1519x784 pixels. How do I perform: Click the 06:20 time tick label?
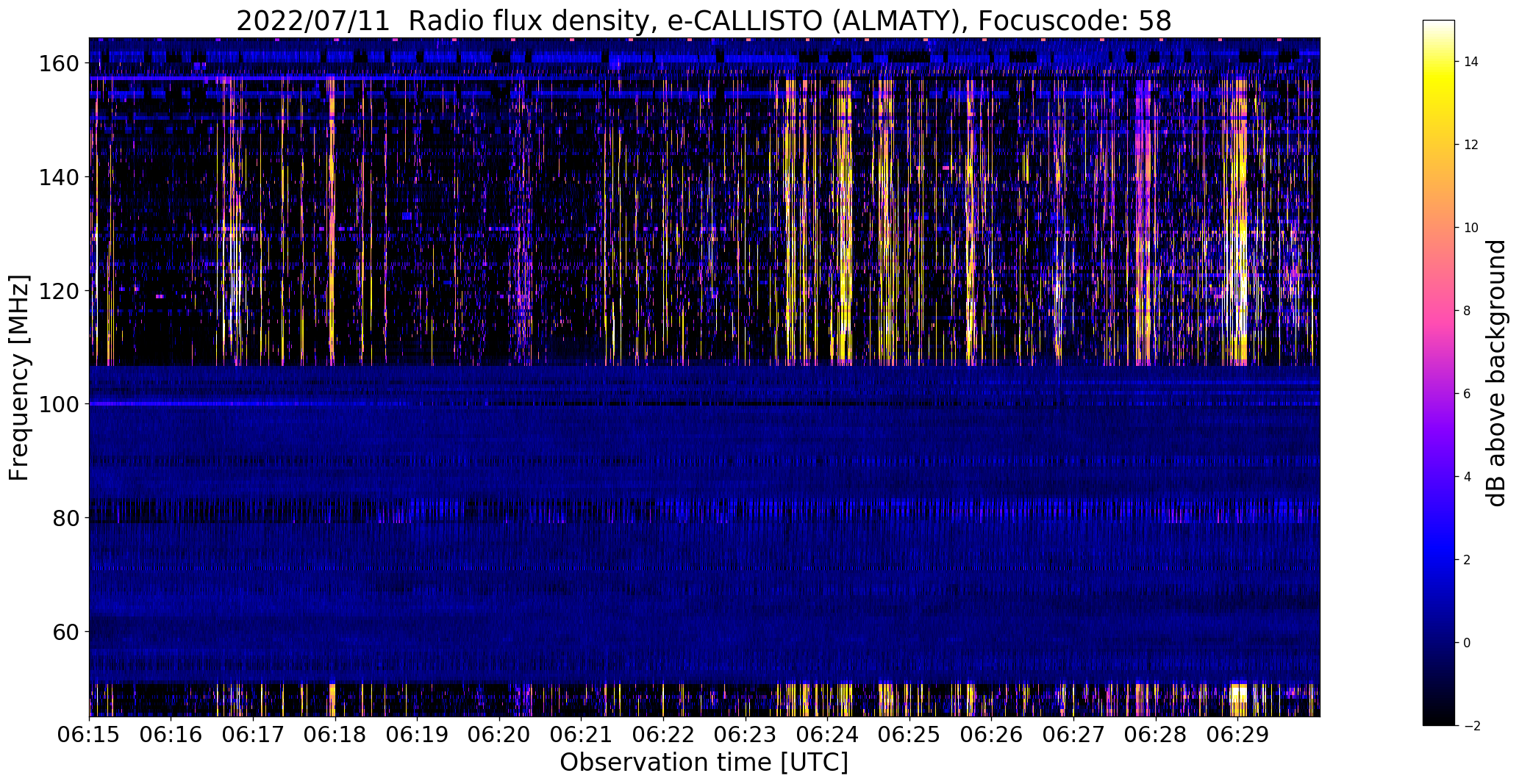(x=499, y=735)
